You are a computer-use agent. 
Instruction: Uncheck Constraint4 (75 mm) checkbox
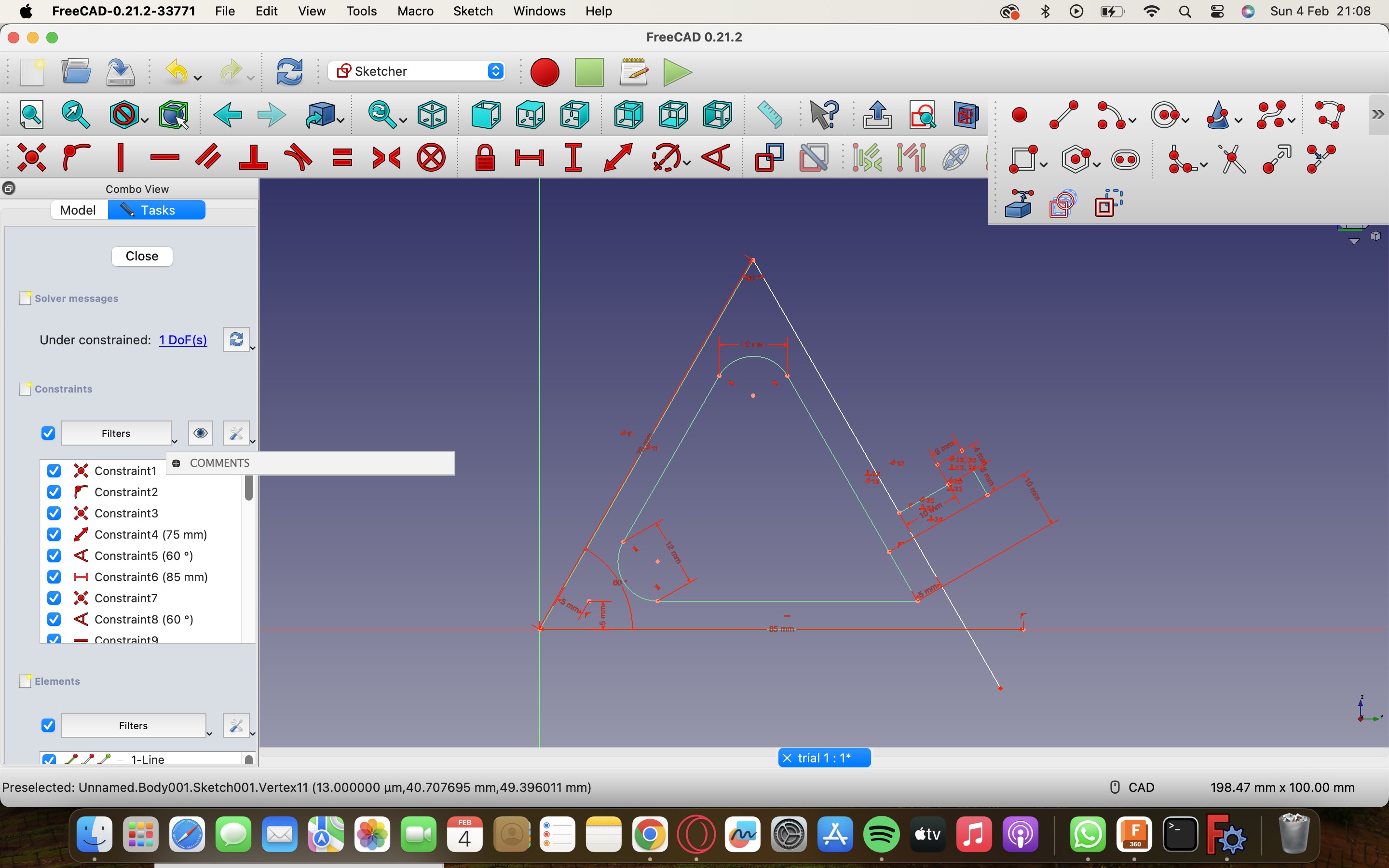tap(54, 534)
